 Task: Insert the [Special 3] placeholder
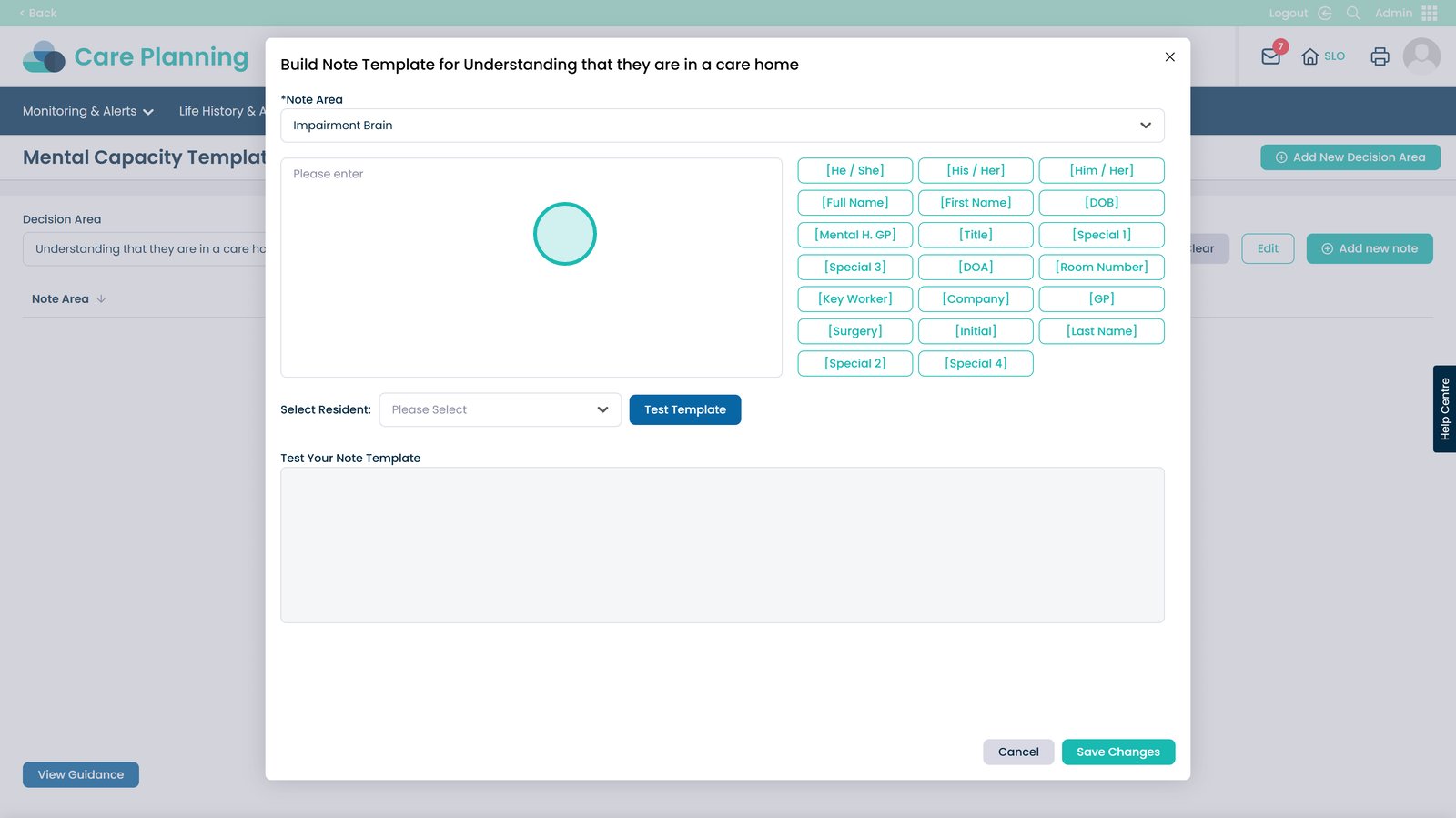click(x=855, y=267)
